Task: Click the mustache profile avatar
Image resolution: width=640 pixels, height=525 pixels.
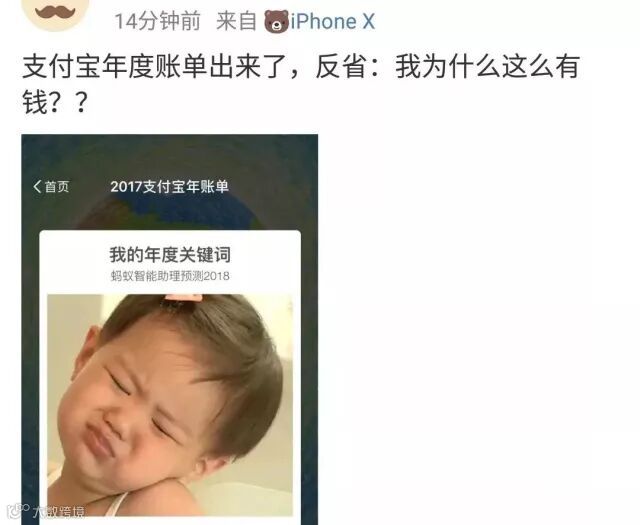Action: tap(56, 12)
